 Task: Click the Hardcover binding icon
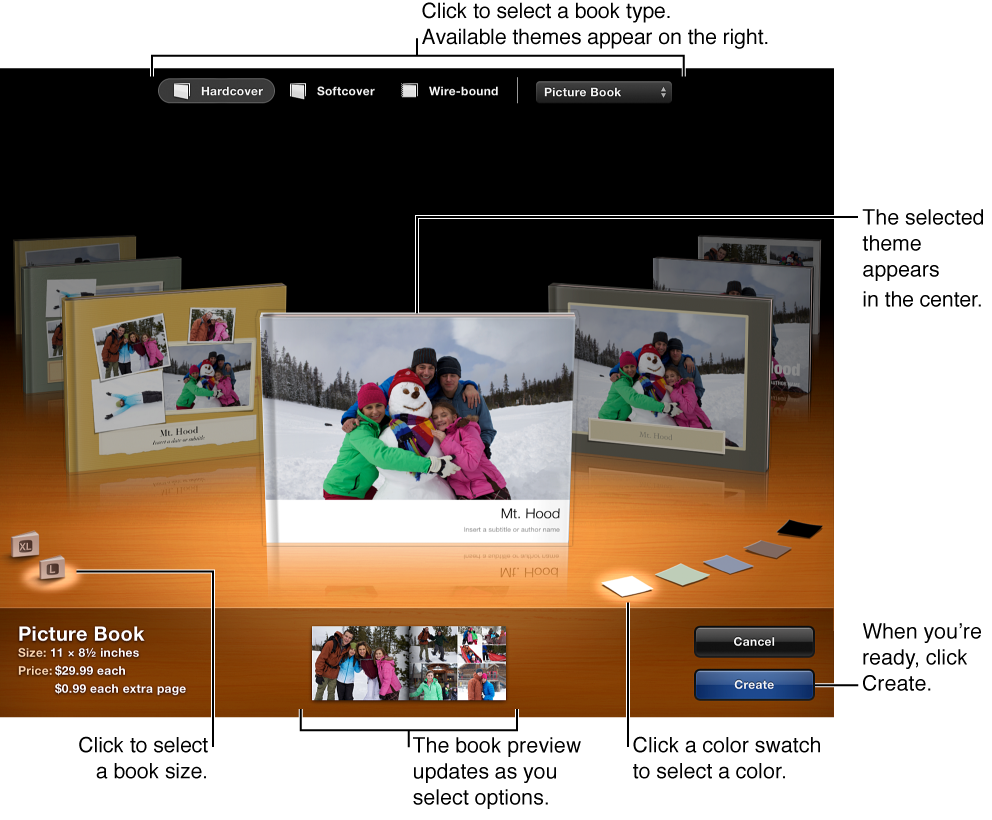pos(180,91)
